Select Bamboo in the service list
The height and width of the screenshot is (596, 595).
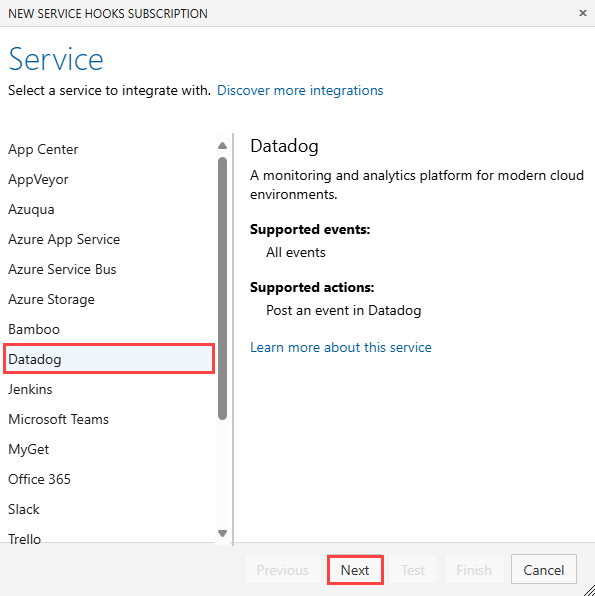(x=109, y=330)
